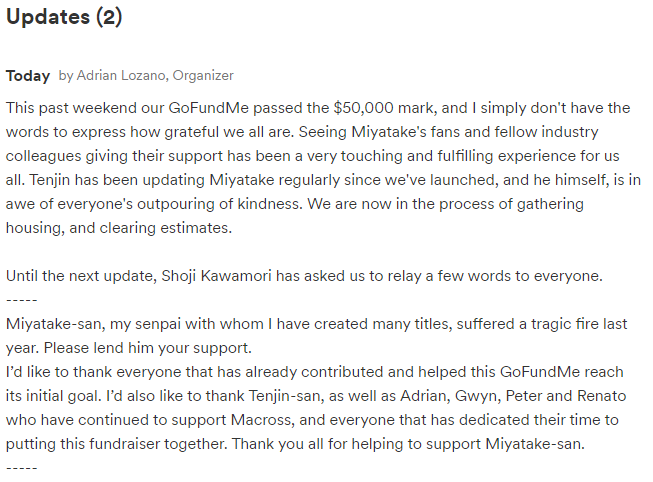The width and height of the screenshot is (653, 482).
Task: Click the phrase 'Please lend him your support'
Action: [147, 348]
